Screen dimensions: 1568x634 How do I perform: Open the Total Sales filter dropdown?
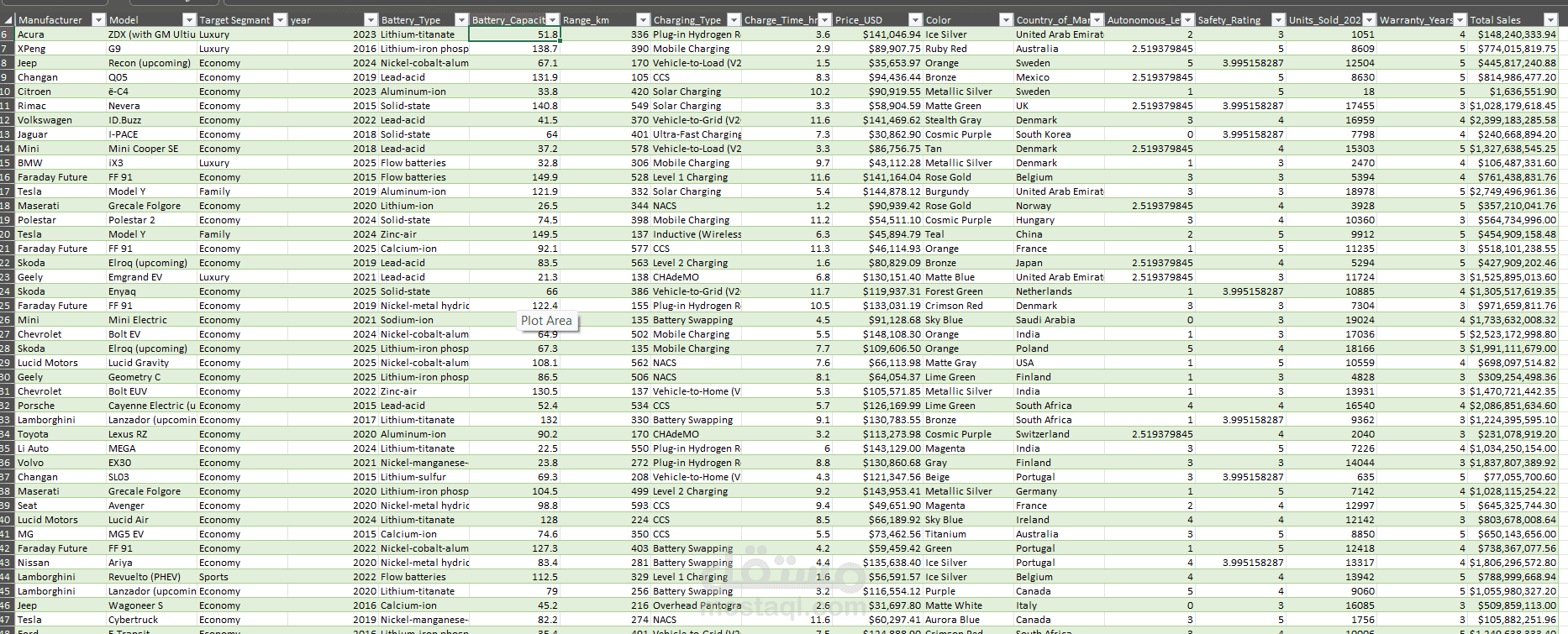point(1550,19)
